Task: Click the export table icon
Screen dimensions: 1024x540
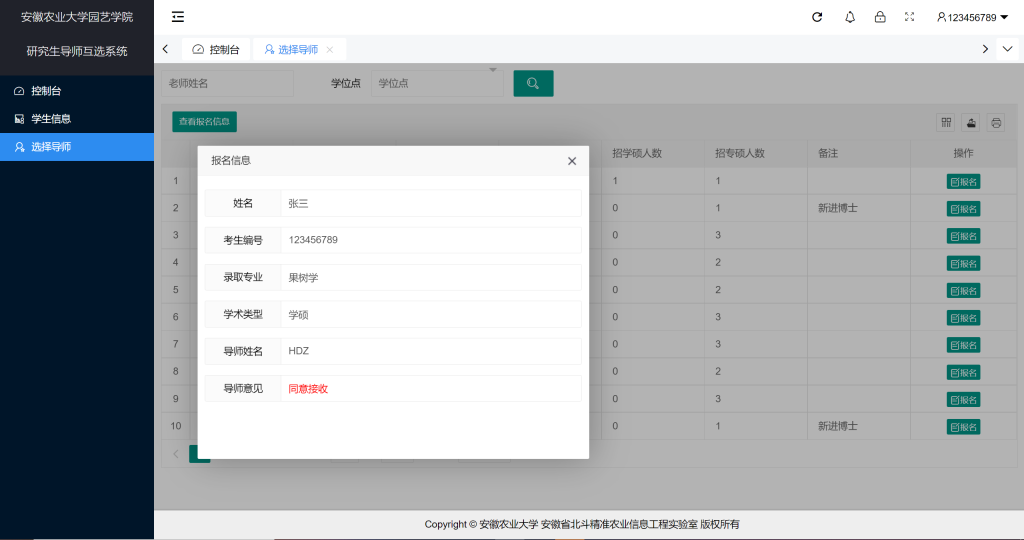Action: tap(971, 122)
